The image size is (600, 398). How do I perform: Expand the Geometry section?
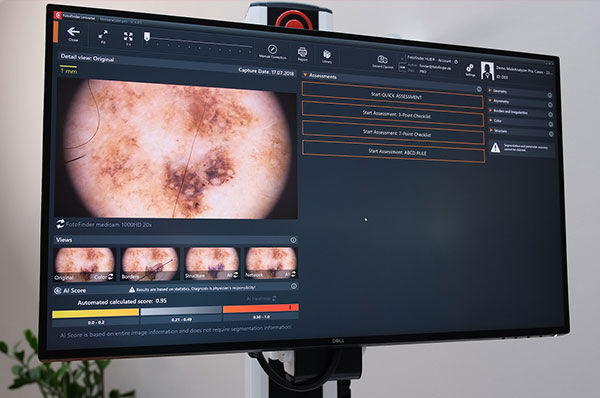coord(490,90)
